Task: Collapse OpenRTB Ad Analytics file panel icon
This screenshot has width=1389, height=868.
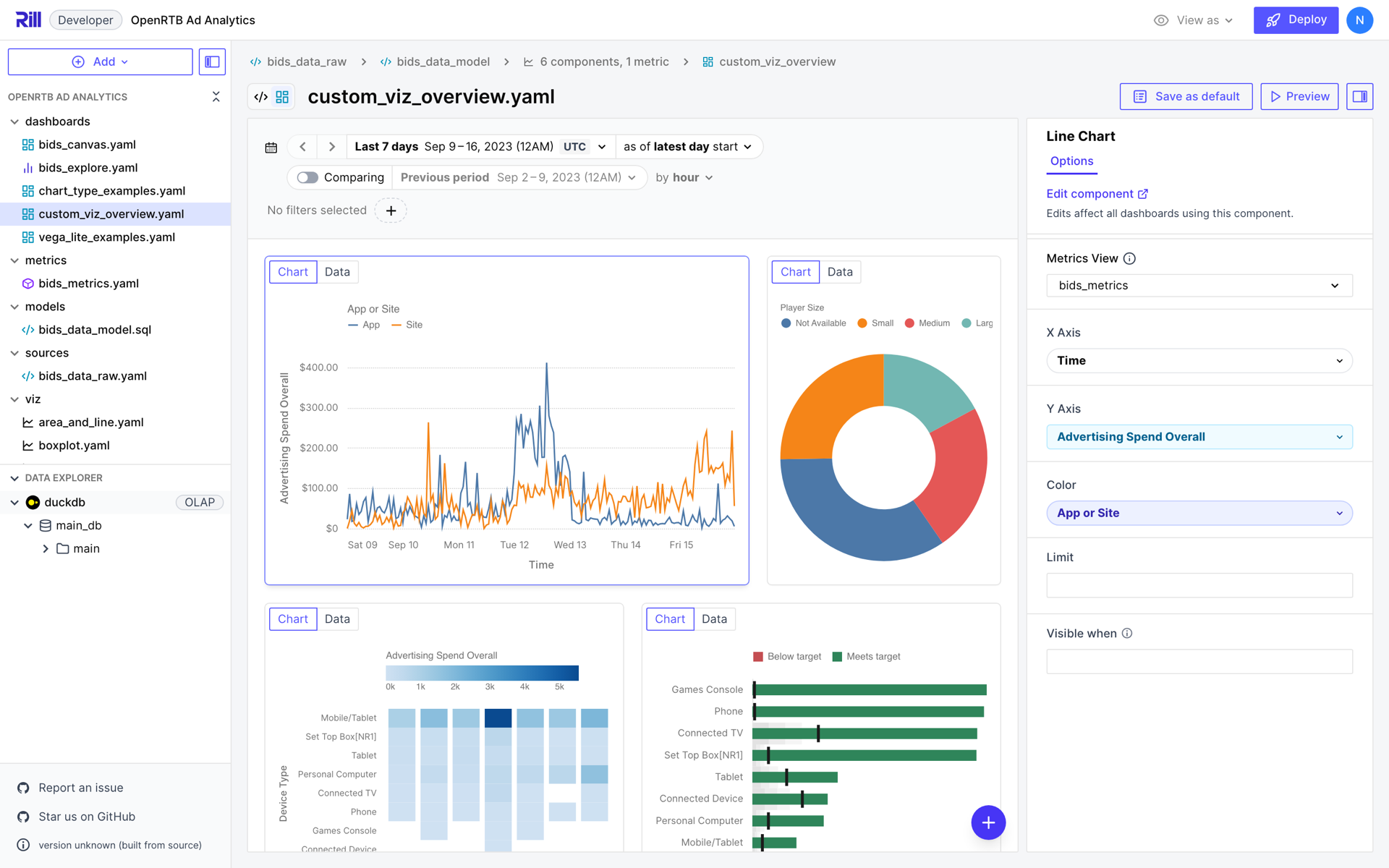Action: (216, 97)
